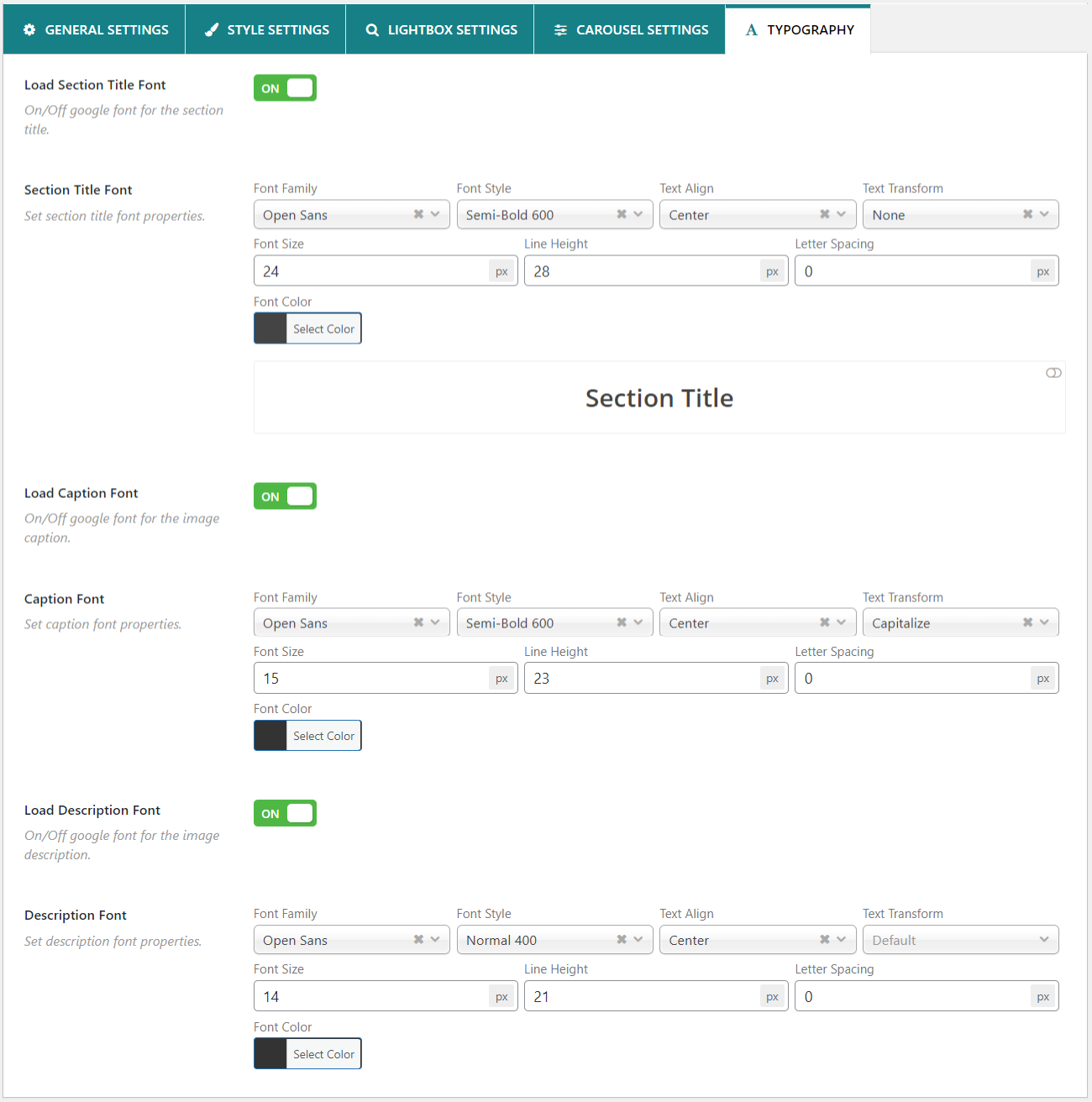The height and width of the screenshot is (1102, 1092).
Task: Open the Carousel Settings tab
Action: click(x=630, y=29)
